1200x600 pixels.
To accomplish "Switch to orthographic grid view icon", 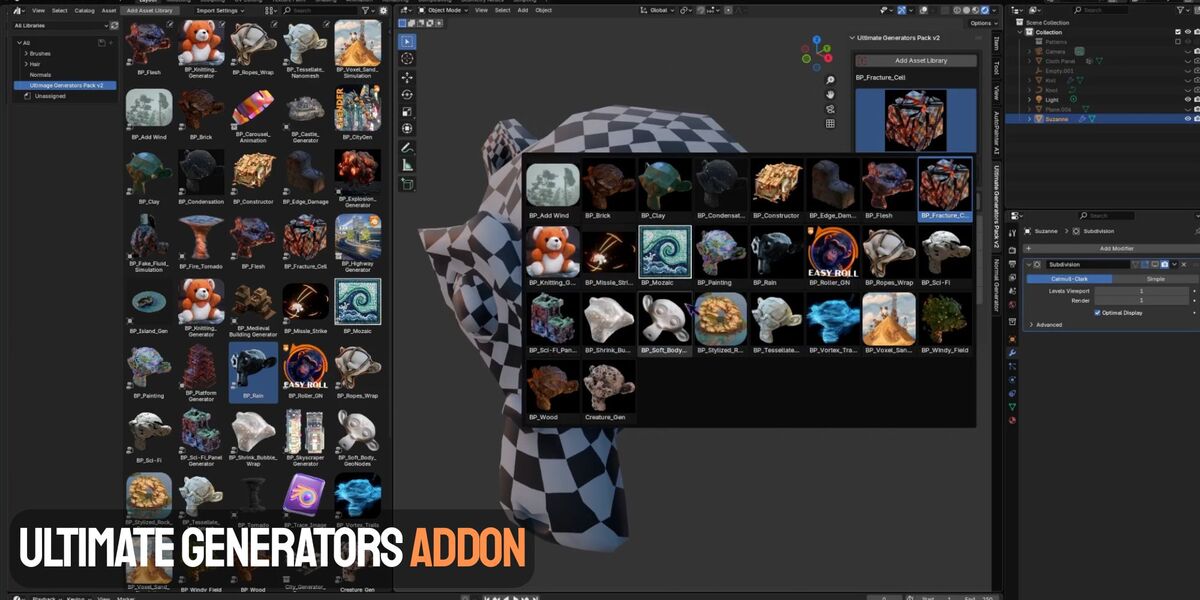I will [x=830, y=124].
